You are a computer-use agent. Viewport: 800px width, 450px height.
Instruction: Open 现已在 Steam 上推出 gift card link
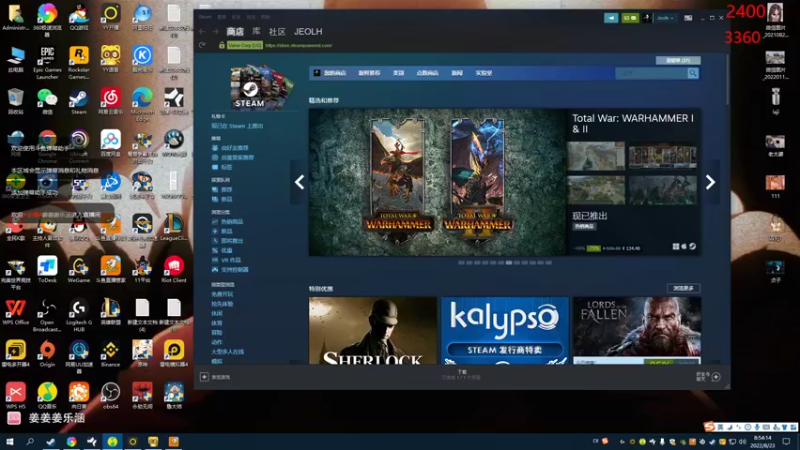(237, 126)
